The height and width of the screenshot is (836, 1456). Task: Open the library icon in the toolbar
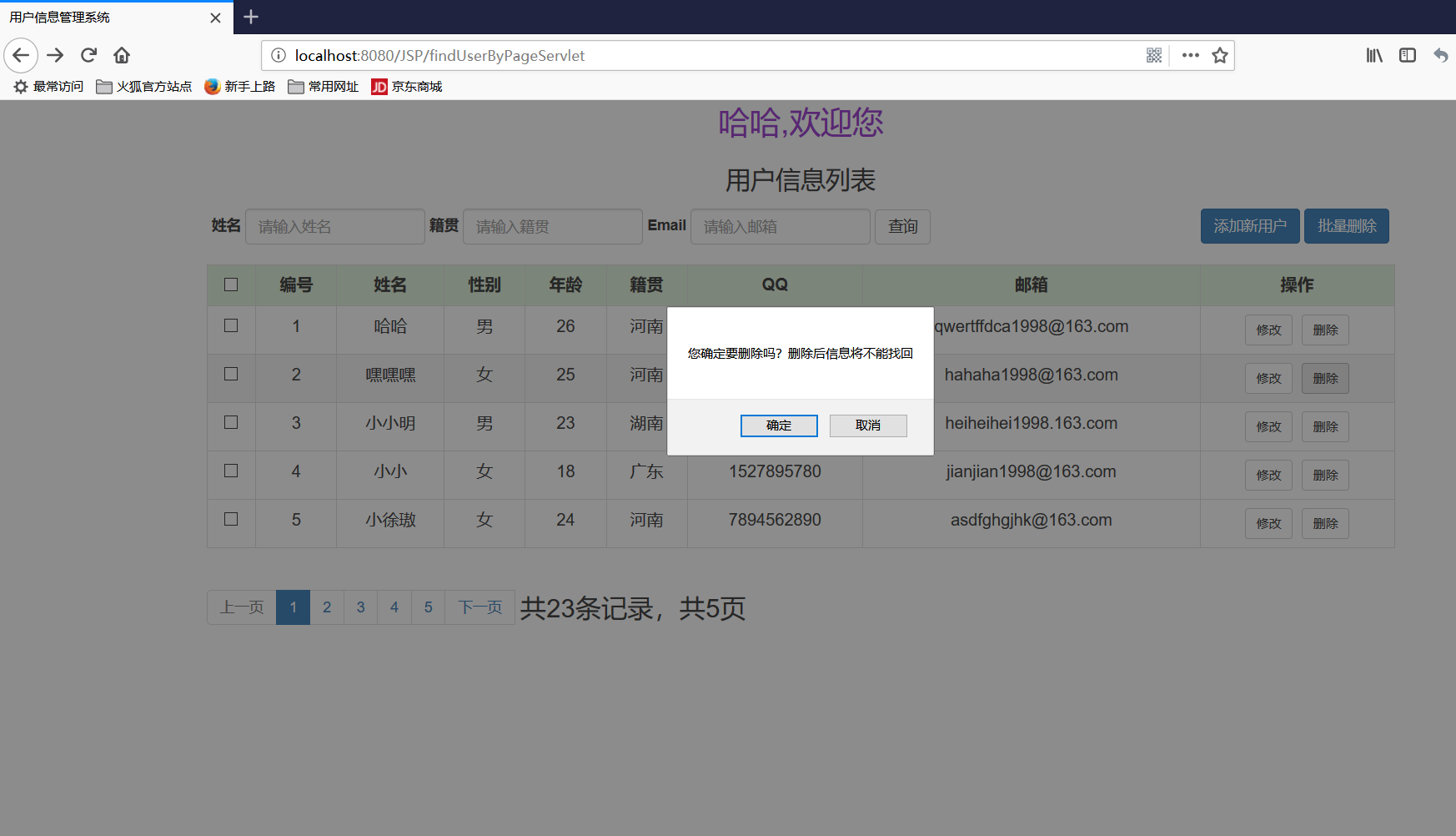pos(1373,55)
